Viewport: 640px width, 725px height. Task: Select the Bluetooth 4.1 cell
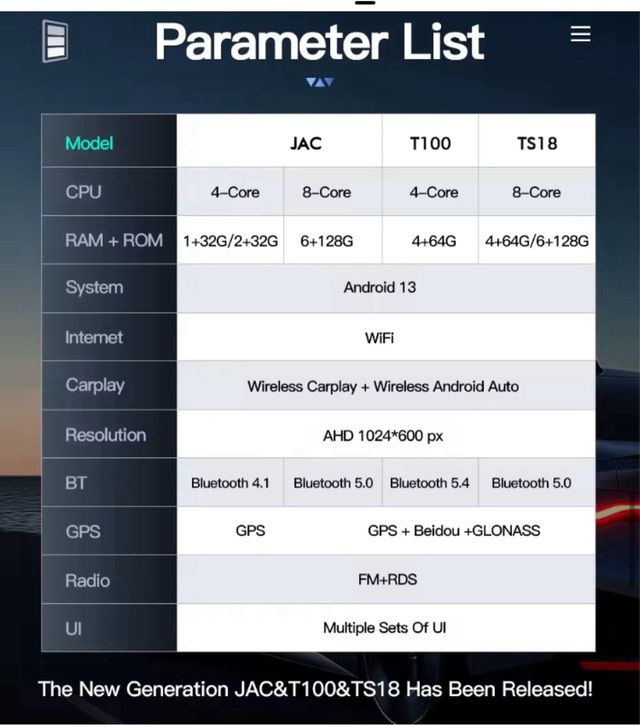tap(230, 483)
